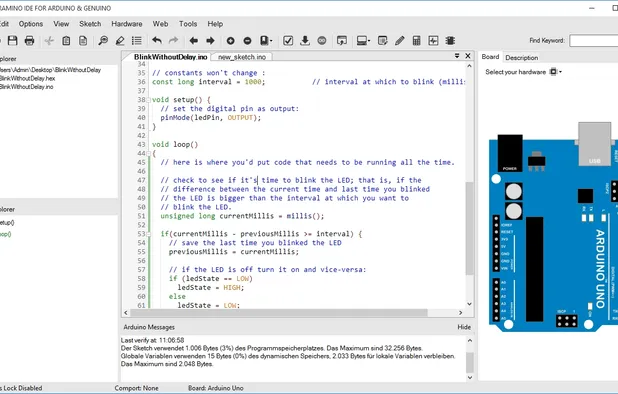Redo with the greyed curved arrow icon

173,40
